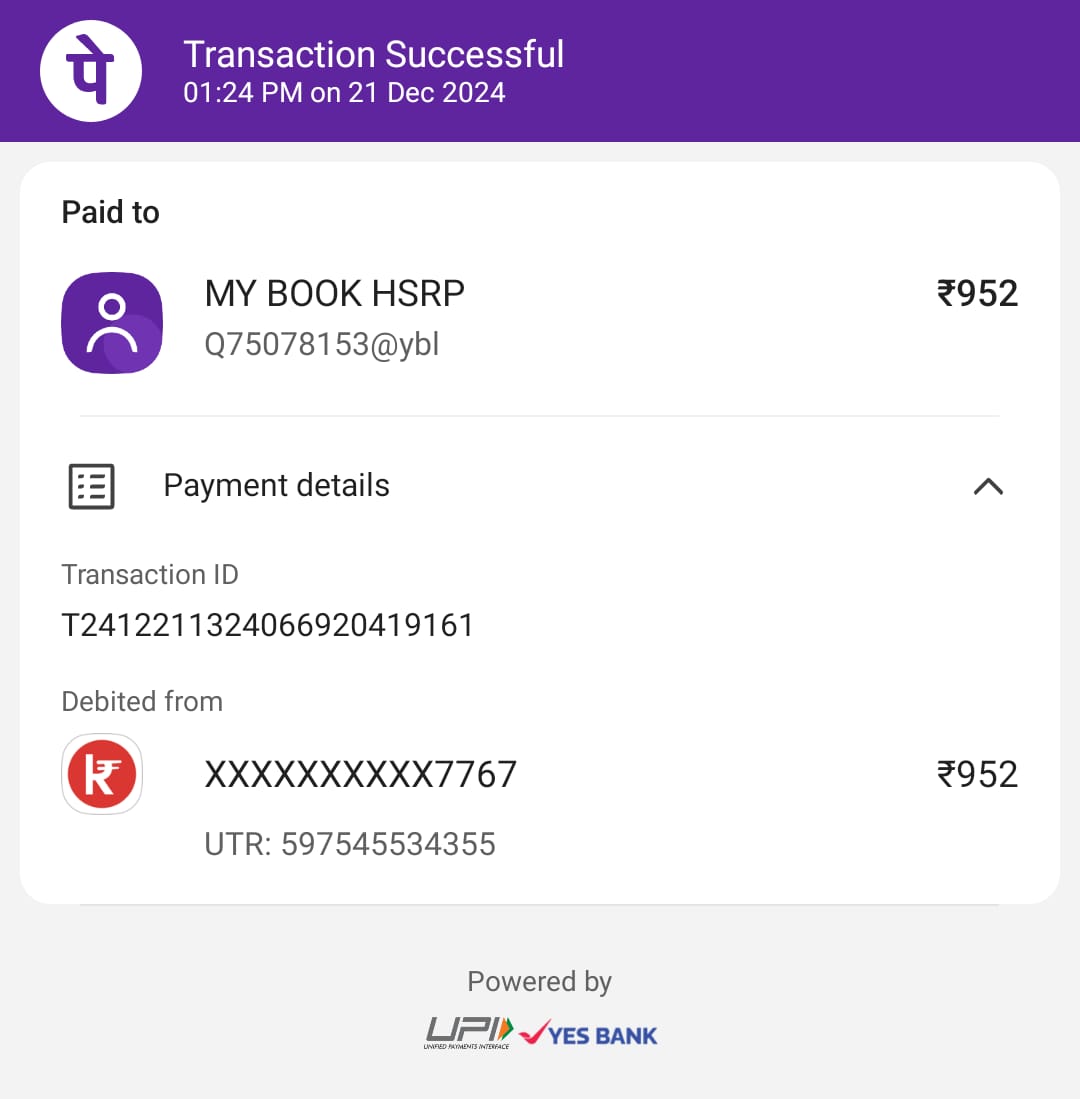
Task: Tap the transaction date and time text
Action: pyautogui.click(x=344, y=93)
